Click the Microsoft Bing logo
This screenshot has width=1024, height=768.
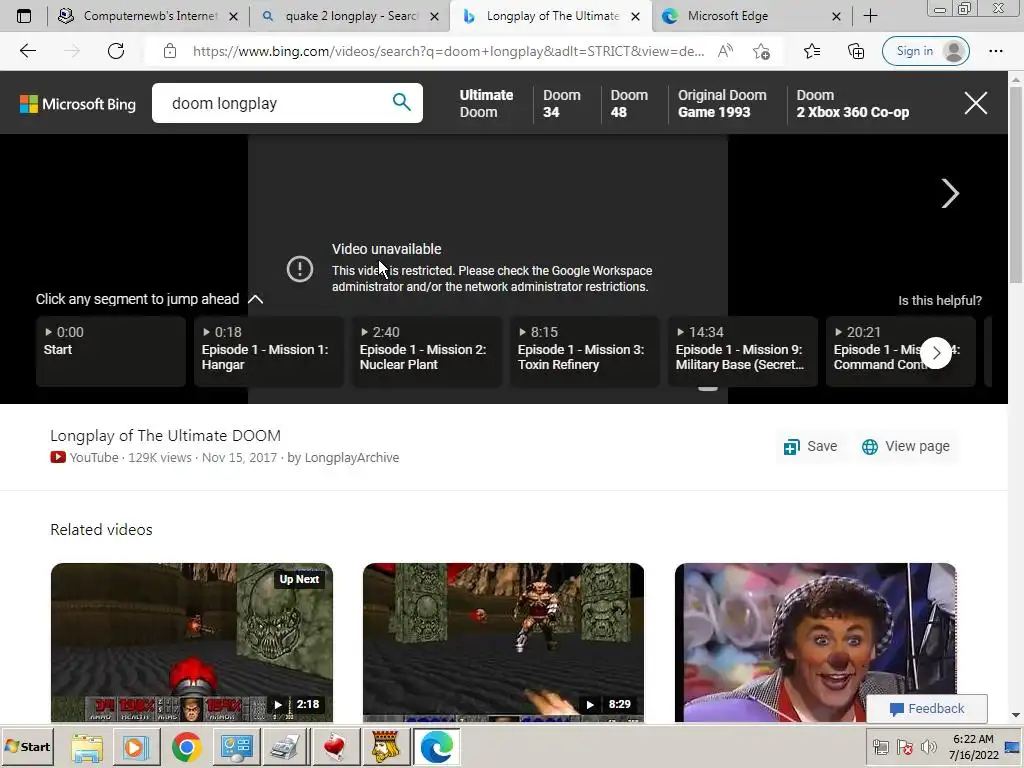pyautogui.click(x=78, y=104)
